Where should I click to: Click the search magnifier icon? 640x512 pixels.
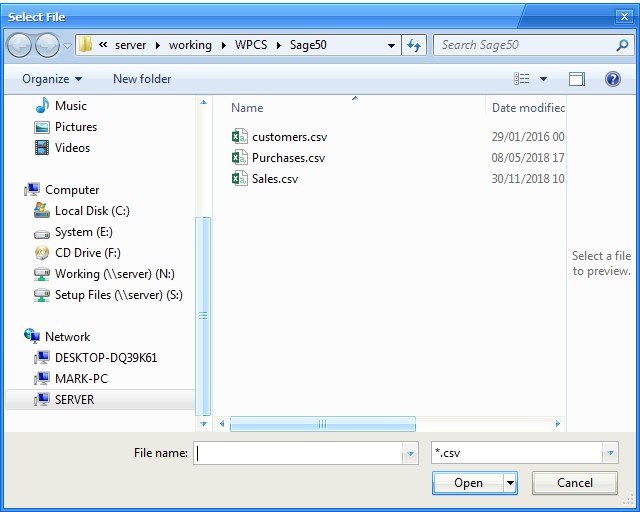pyautogui.click(x=622, y=45)
